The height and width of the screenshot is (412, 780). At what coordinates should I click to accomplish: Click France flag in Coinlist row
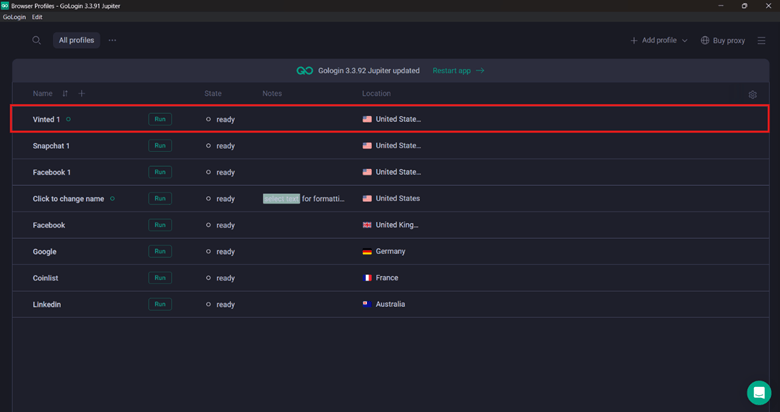coord(367,278)
